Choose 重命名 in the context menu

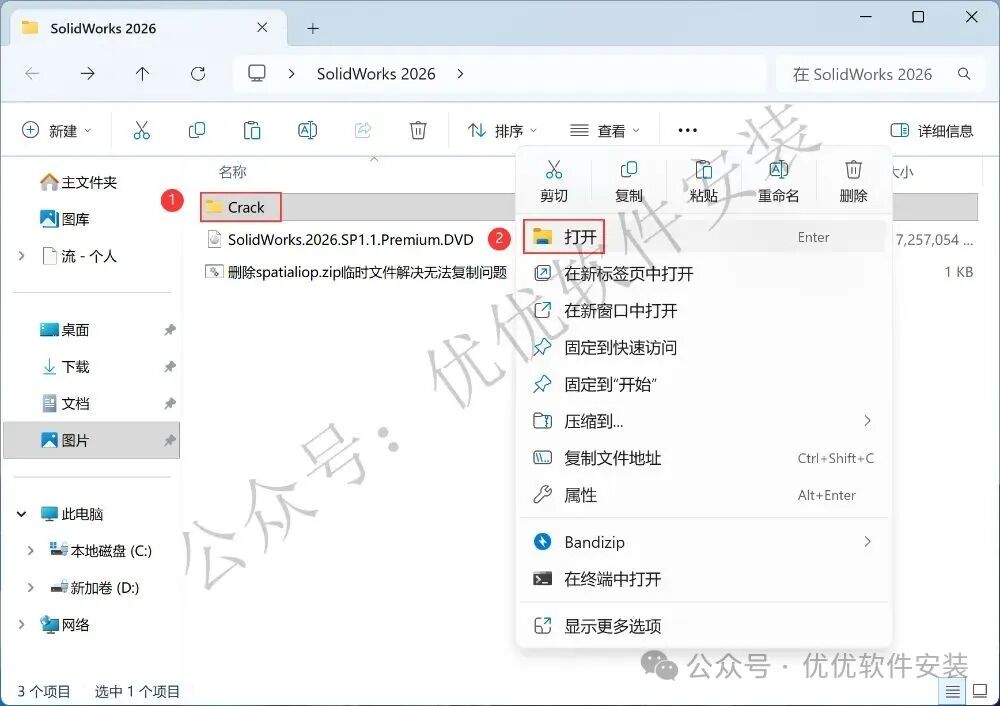click(778, 181)
